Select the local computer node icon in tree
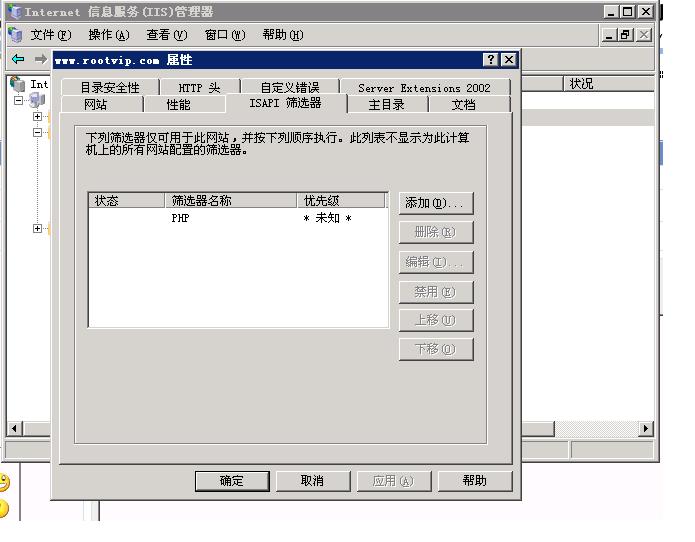 click(x=37, y=101)
